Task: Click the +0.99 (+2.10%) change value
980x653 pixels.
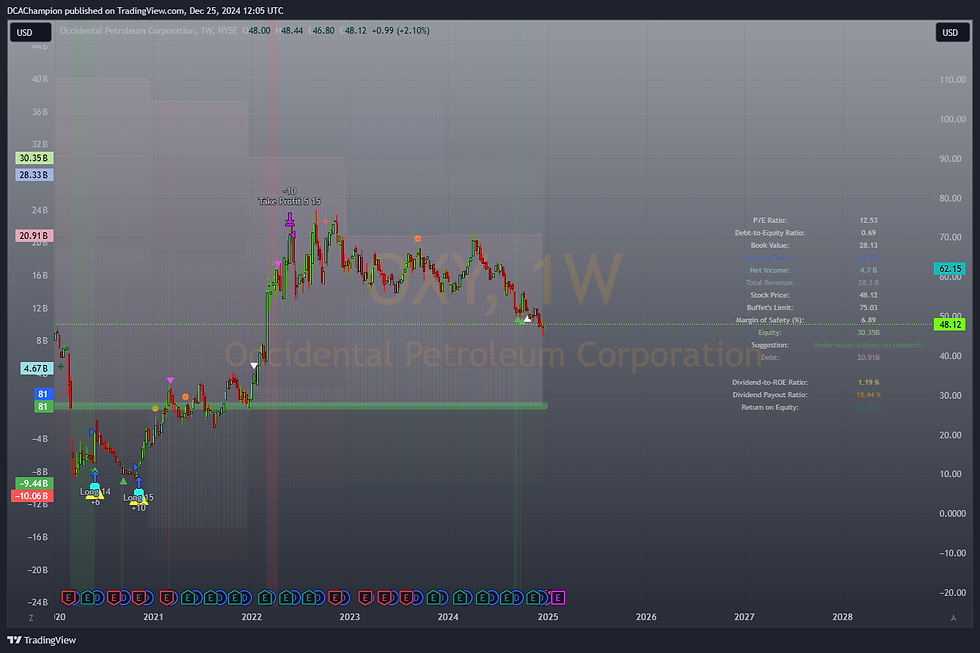Action: coord(401,31)
